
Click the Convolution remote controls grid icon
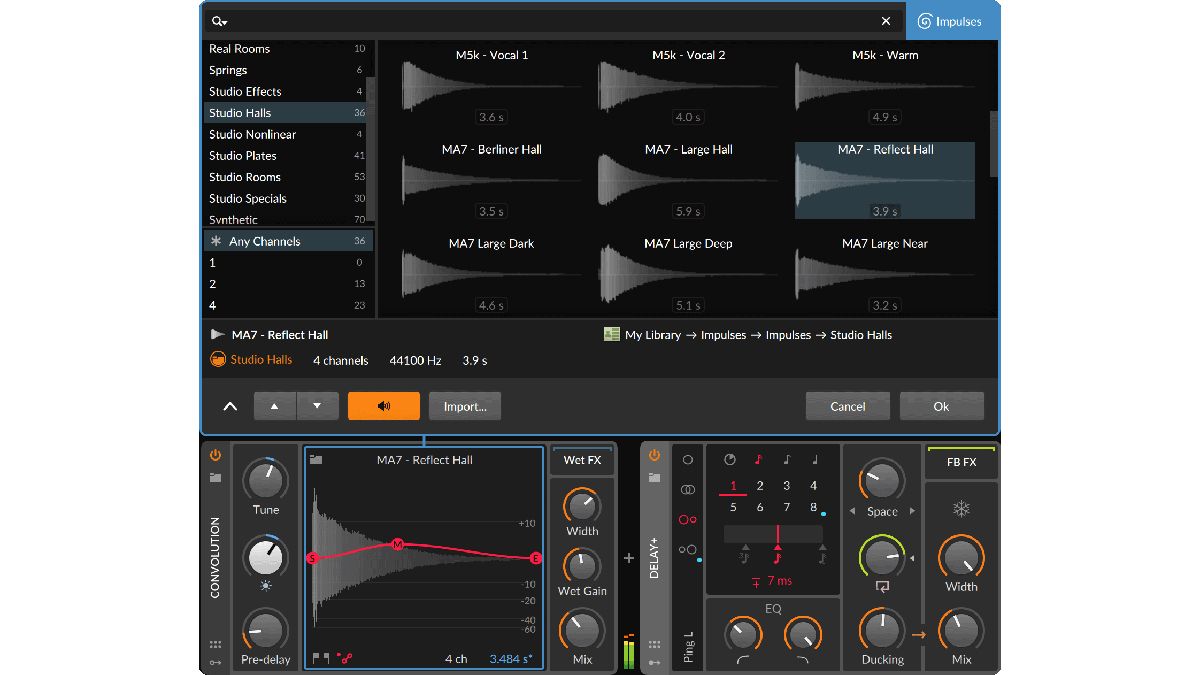pos(215,645)
